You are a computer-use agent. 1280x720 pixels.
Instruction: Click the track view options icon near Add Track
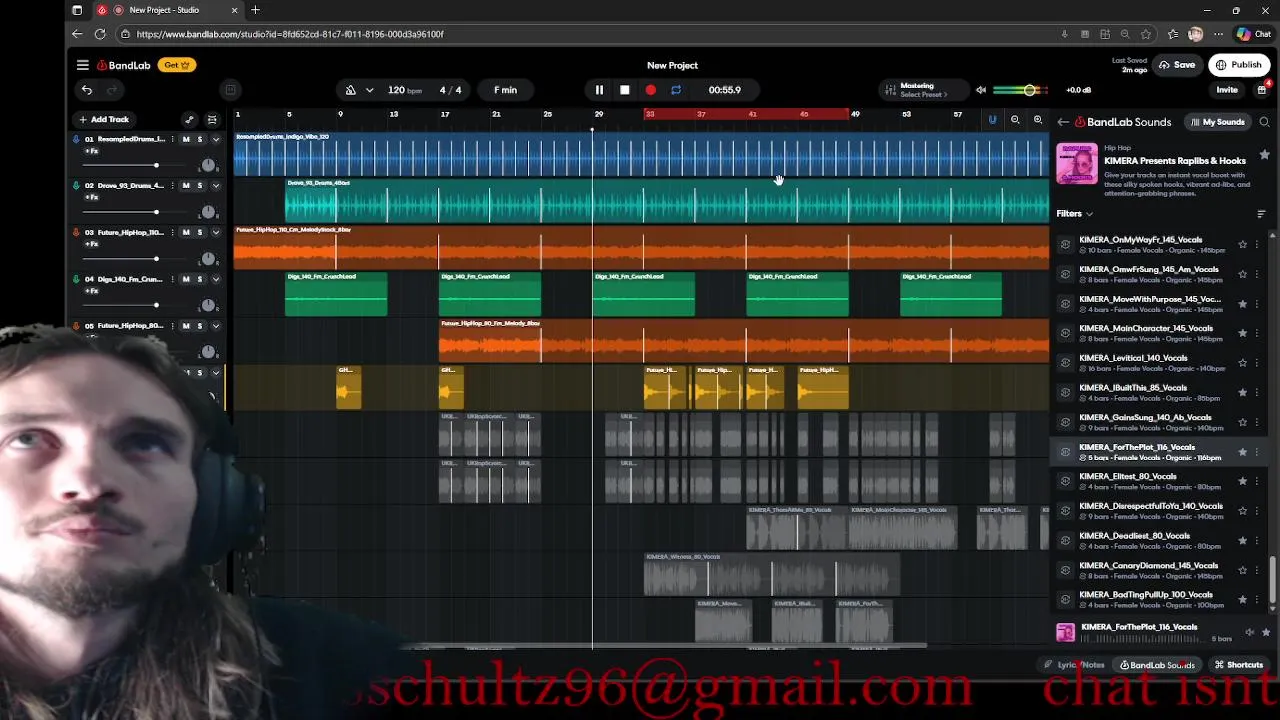pos(212,119)
